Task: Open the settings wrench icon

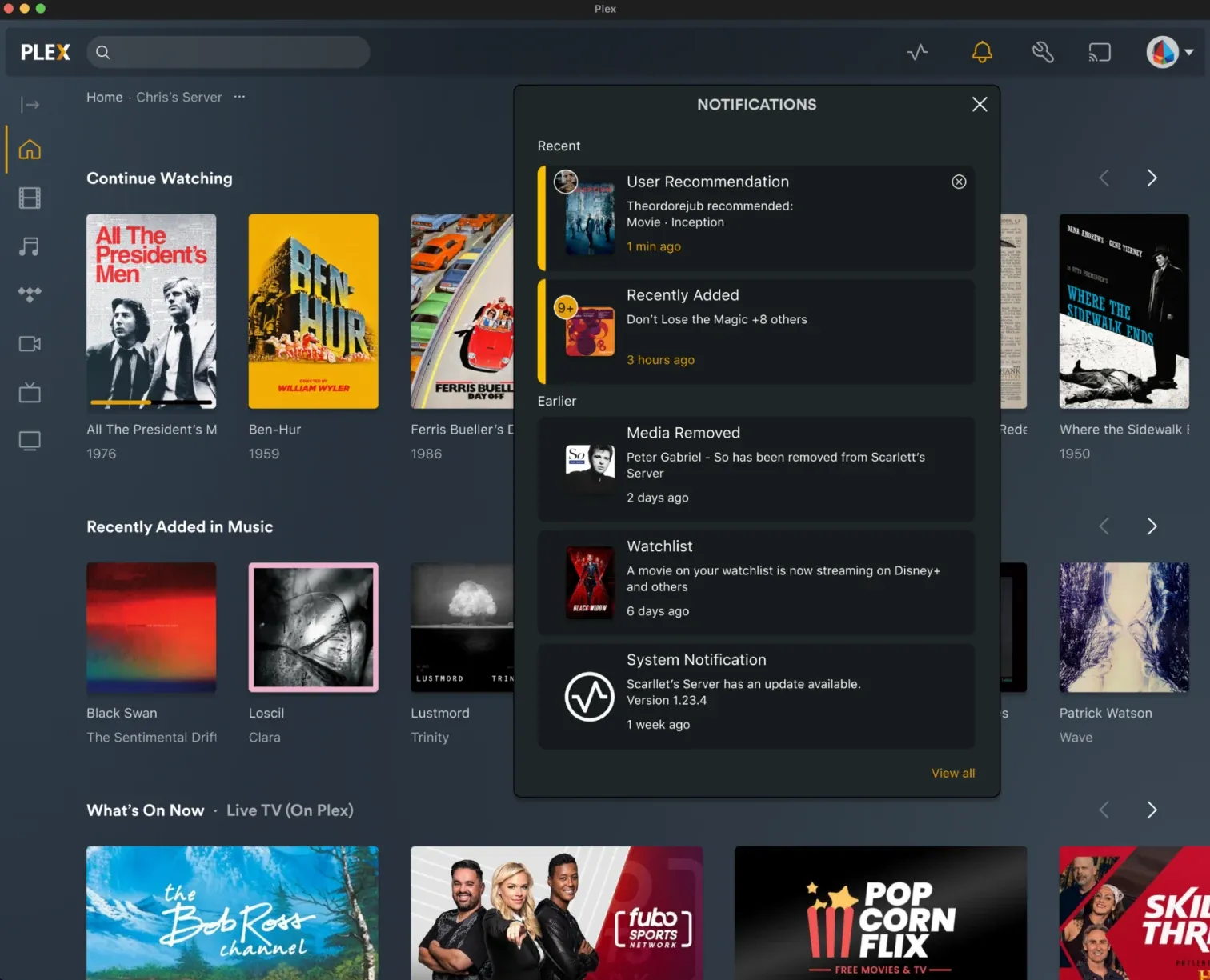Action: [1042, 53]
